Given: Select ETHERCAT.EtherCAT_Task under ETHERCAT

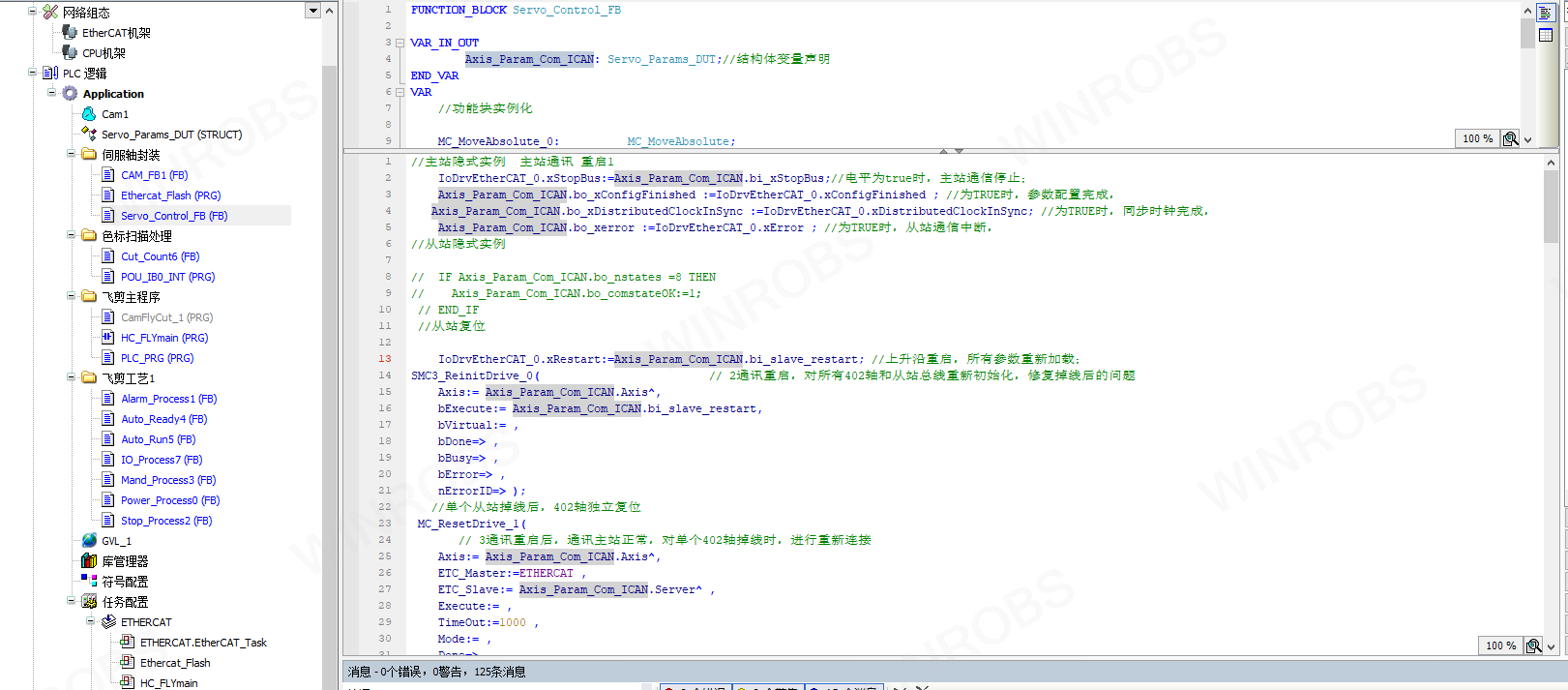Looking at the screenshot, I should pyautogui.click(x=203, y=643).
